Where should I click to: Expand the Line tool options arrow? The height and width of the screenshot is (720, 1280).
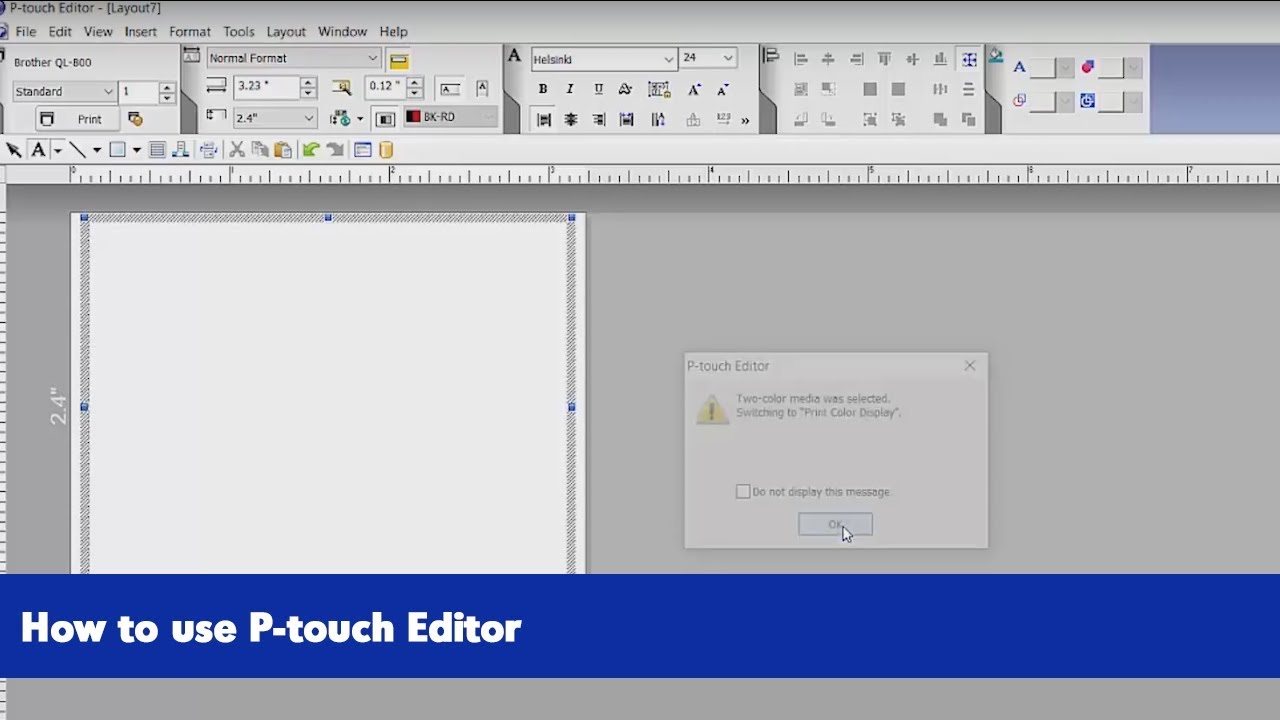[x=96, y=151]
